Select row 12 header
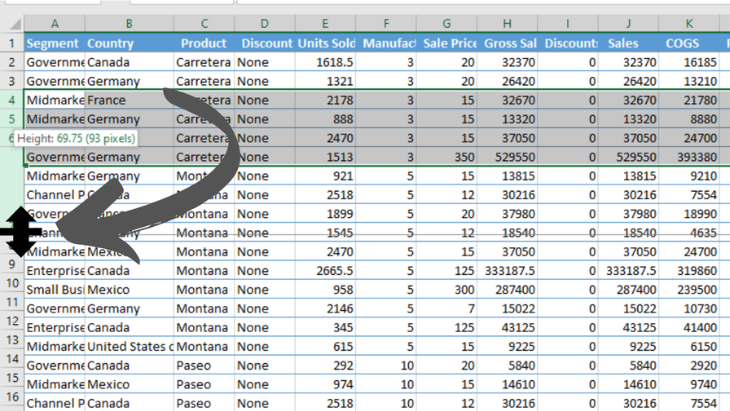 (13, 321)
